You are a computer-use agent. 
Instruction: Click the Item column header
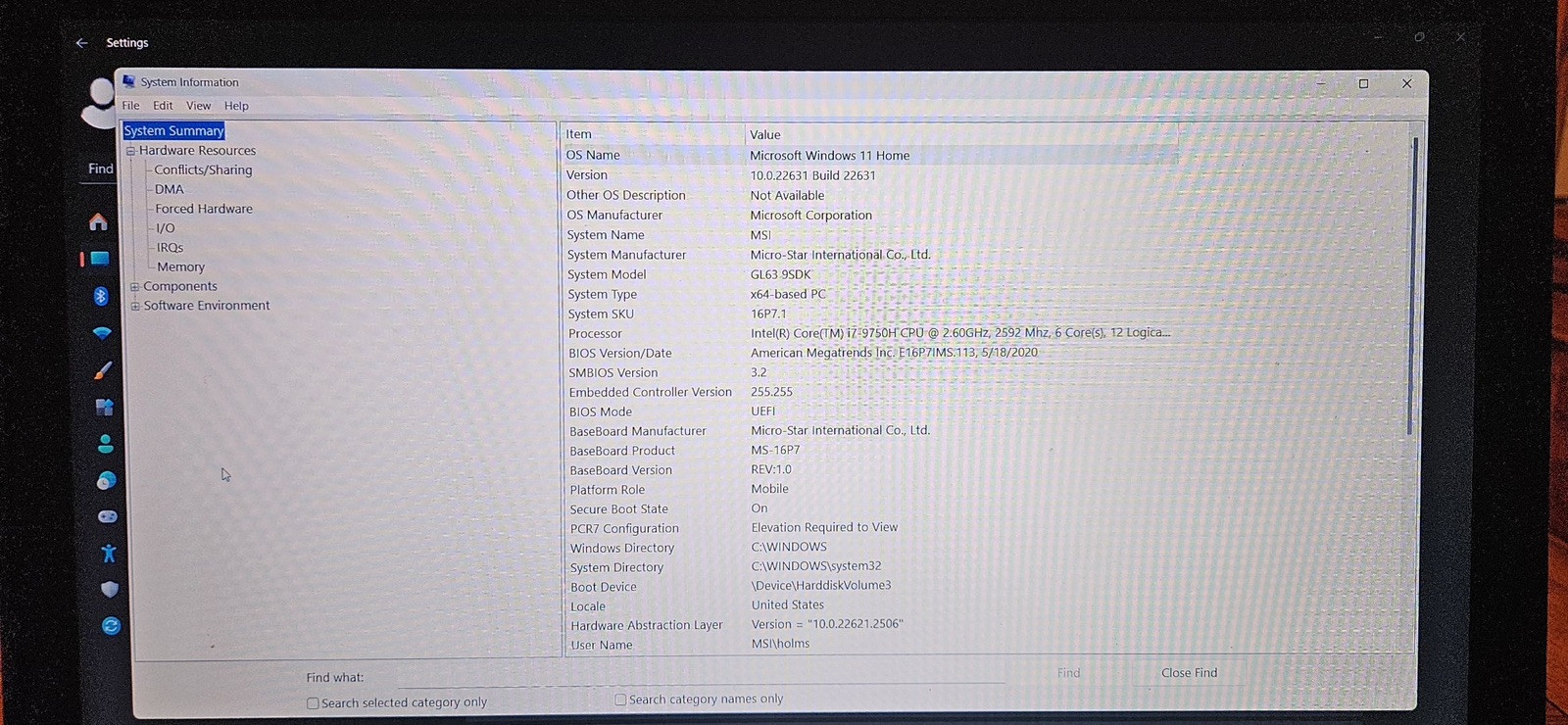654,134
